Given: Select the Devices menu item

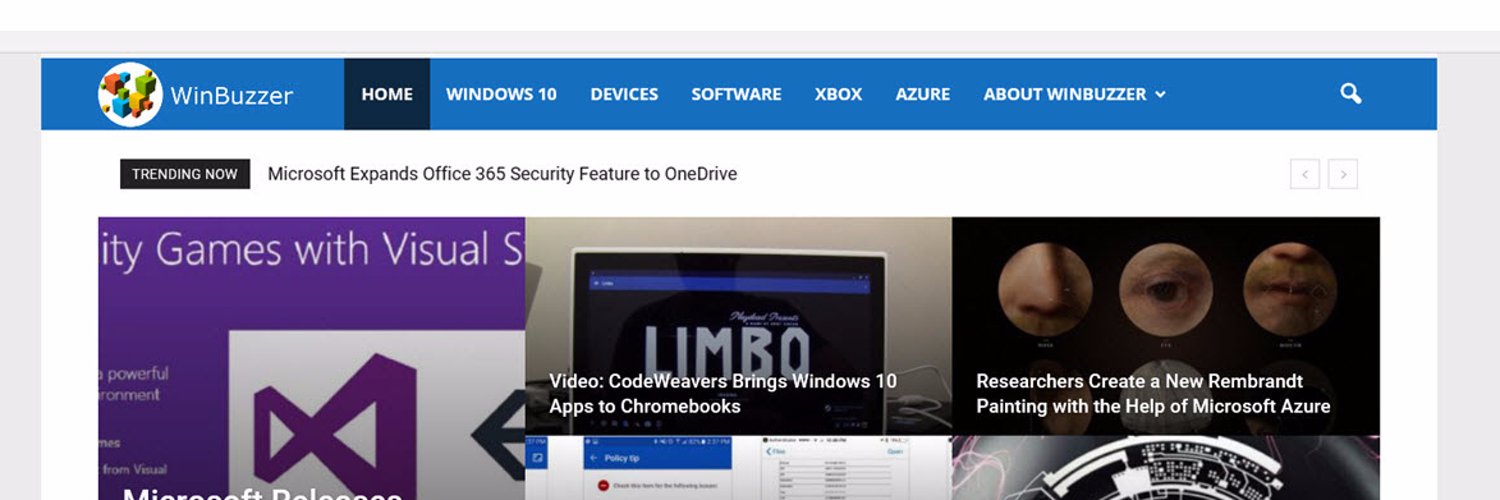Looking at the screenshot, I should (624, 94).
